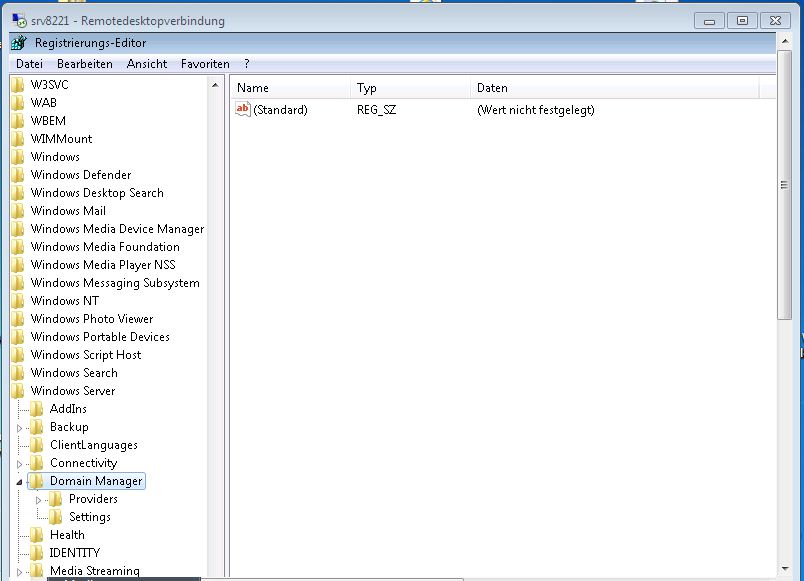Click the IDENTITY folder icon
804x581 pixels.
[x=36, y=553]
